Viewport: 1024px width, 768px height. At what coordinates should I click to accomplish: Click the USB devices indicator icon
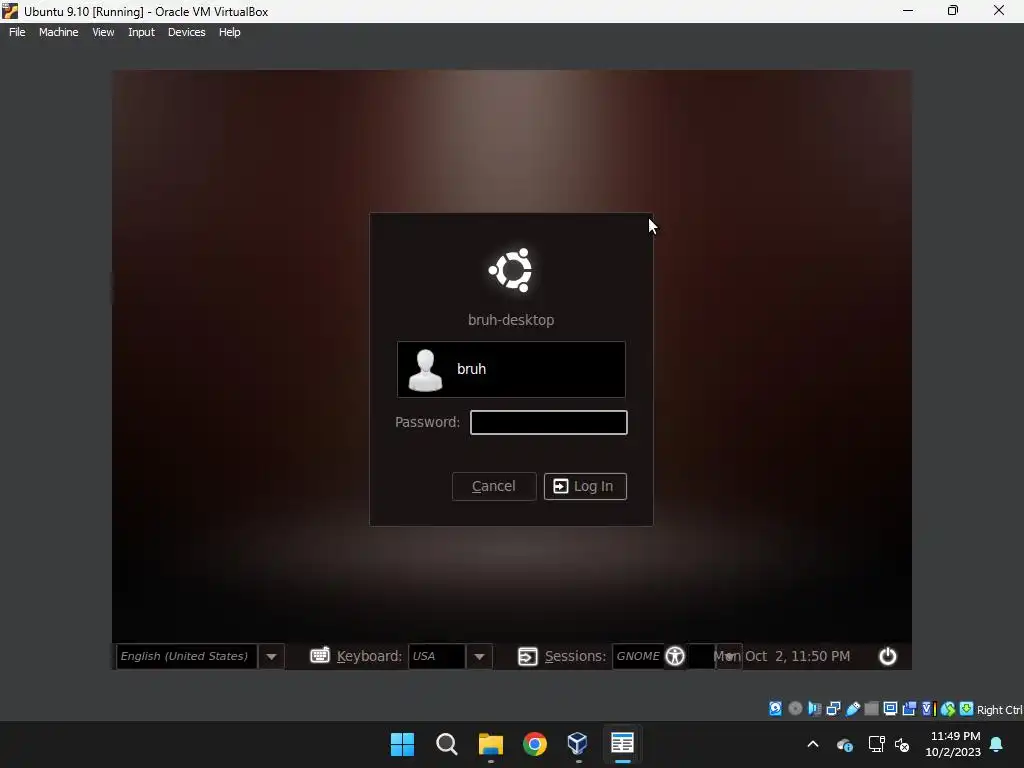pos(852,709)
